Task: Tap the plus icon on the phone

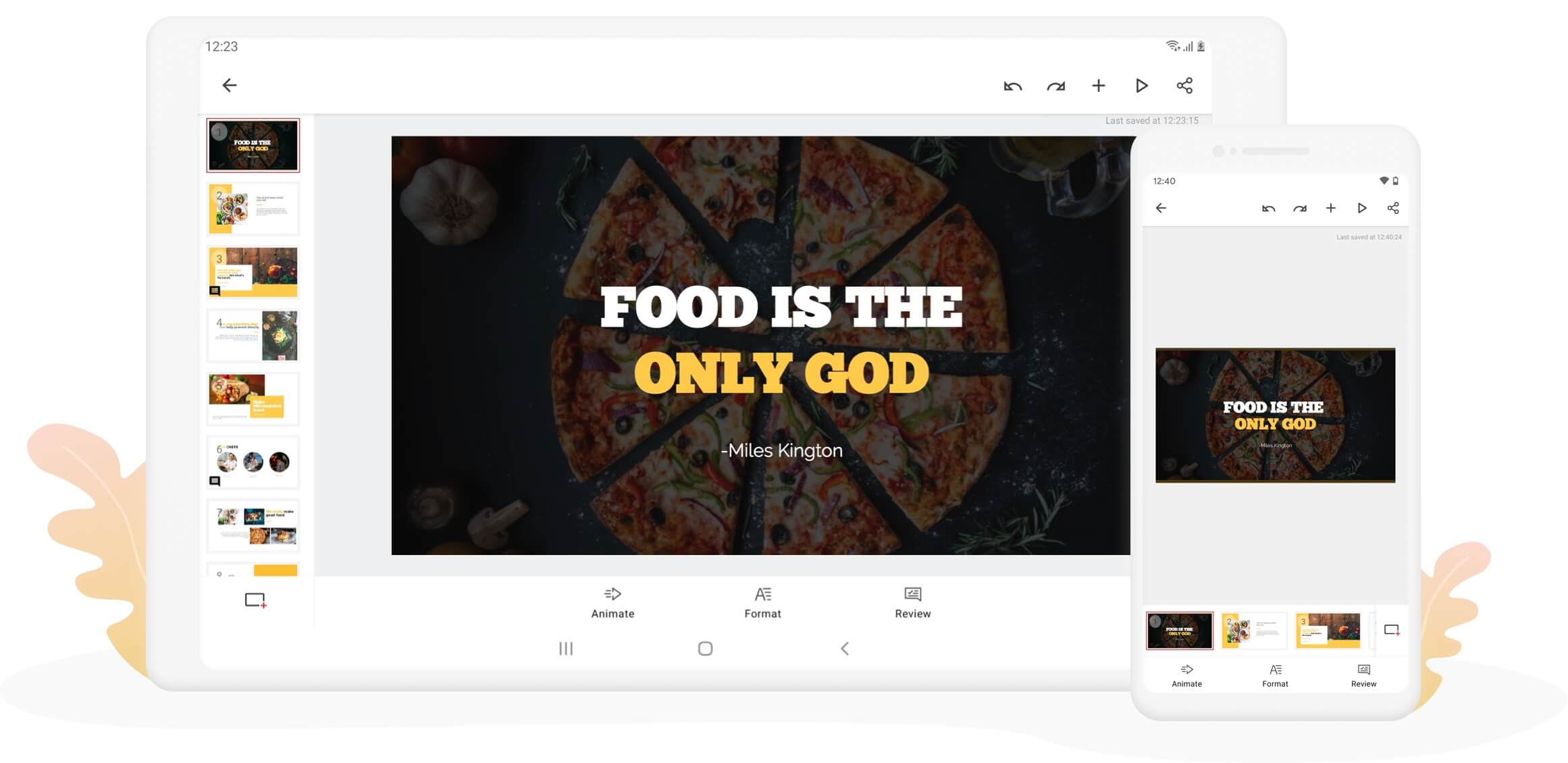Action: (1330, 208)
